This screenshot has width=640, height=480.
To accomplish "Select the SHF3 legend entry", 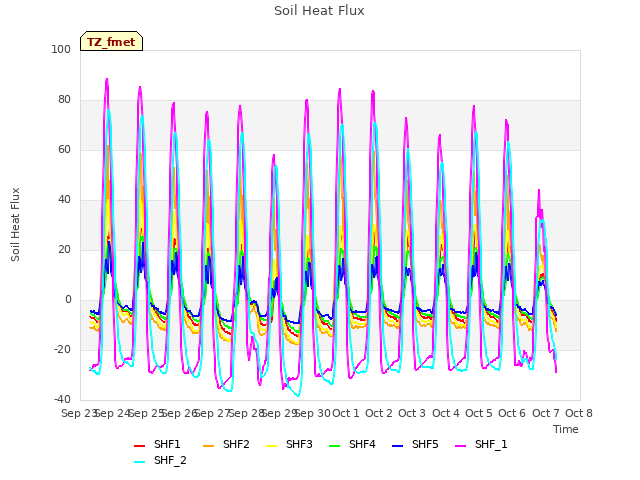I will (289, 444).
